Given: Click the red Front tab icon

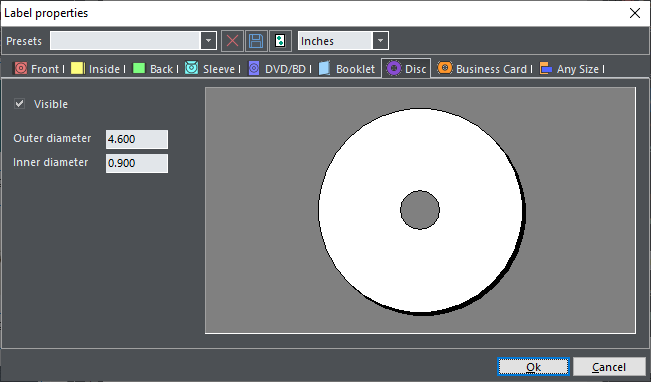Looking at the screenshot, I should point(21,68).
